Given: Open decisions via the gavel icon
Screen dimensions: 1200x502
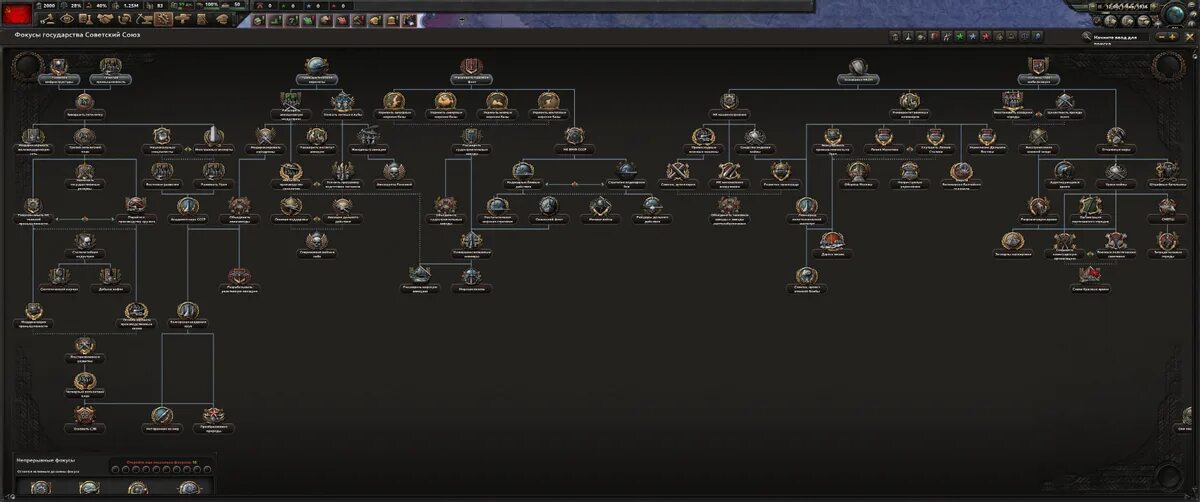Looking at the screenshot, I should (x=48, y=19).
